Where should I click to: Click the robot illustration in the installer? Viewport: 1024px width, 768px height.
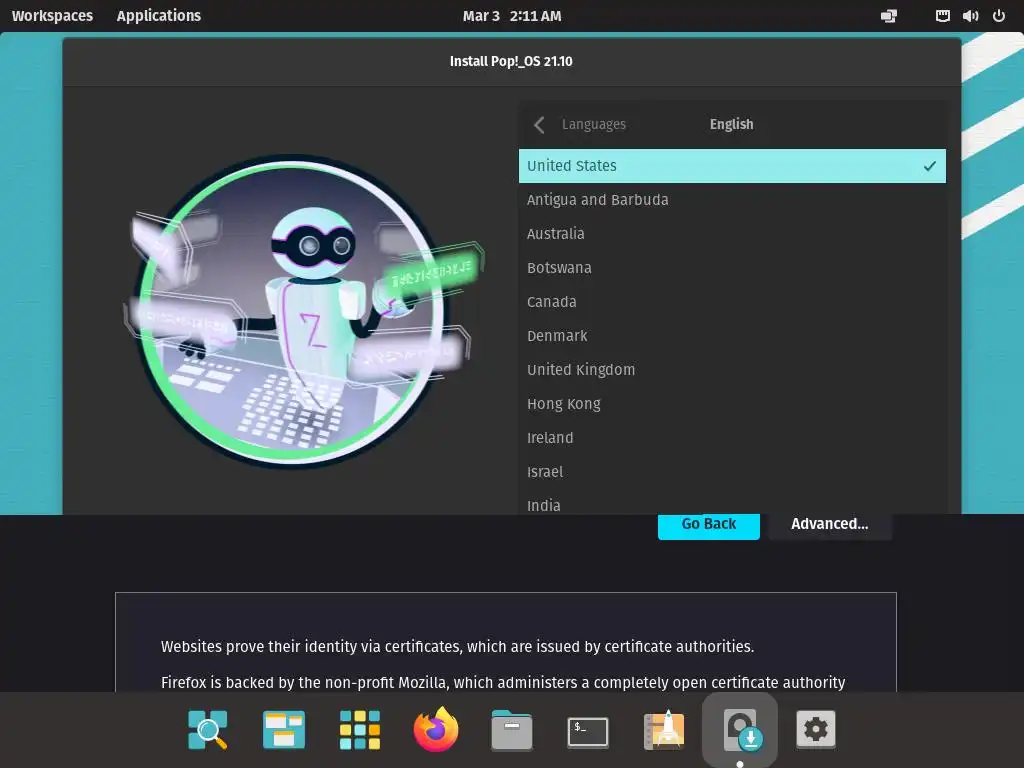click(303, 311)
